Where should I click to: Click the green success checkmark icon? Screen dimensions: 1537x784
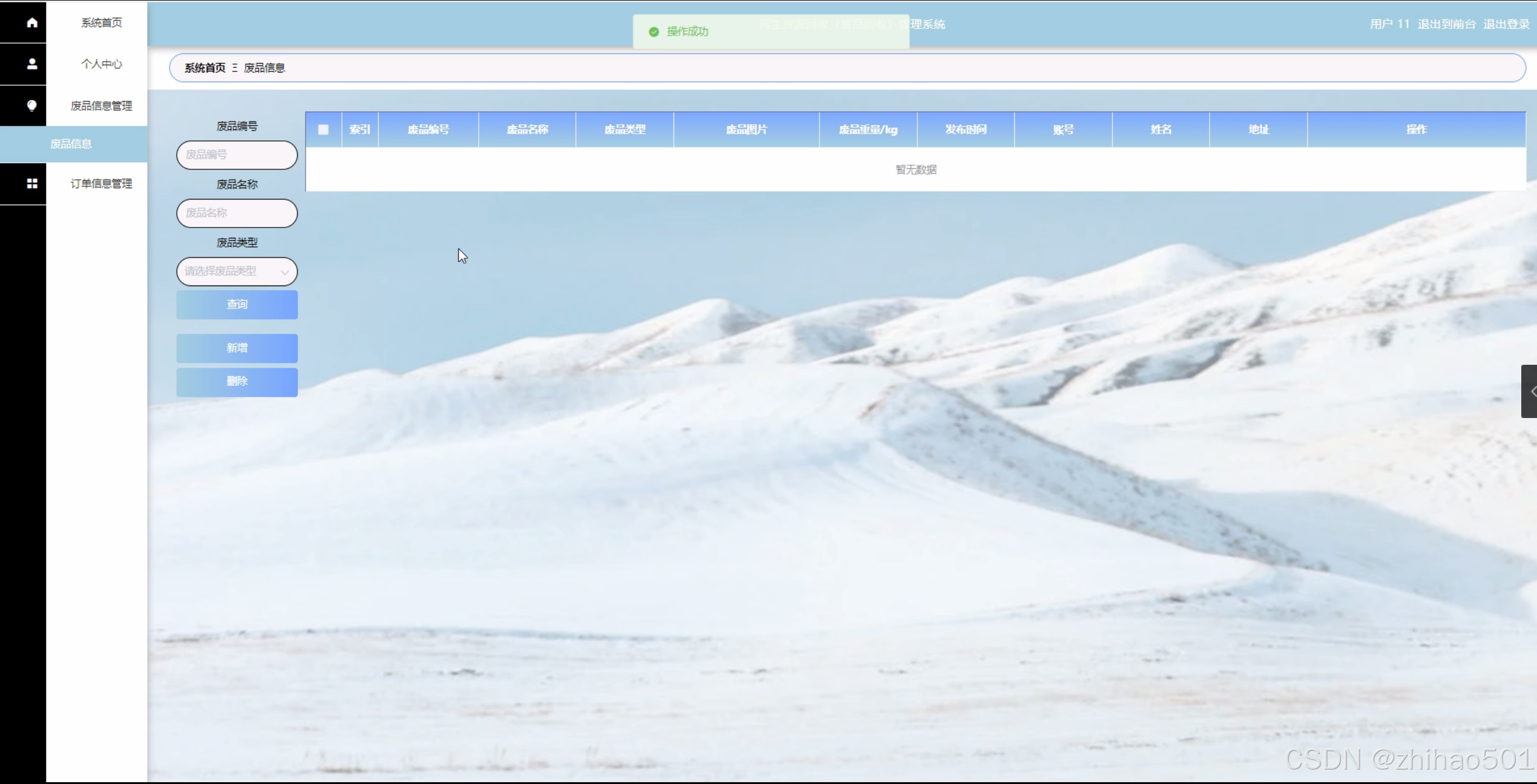pos(654,31)
